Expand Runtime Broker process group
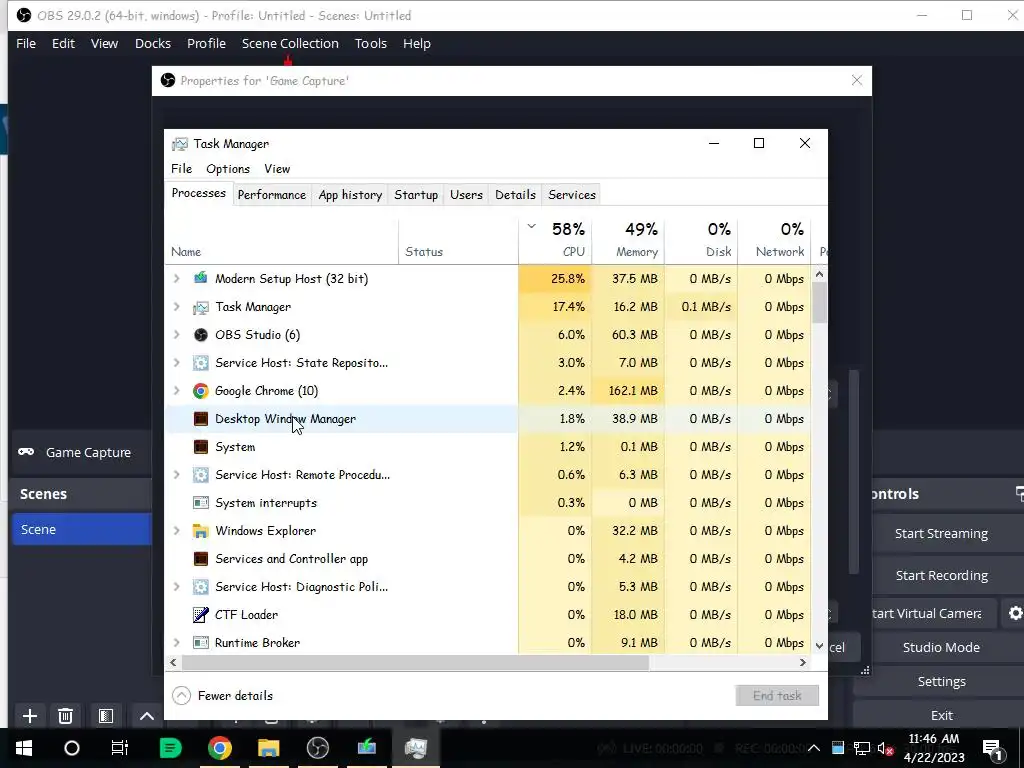The image size is (1024, 768). 176,643
